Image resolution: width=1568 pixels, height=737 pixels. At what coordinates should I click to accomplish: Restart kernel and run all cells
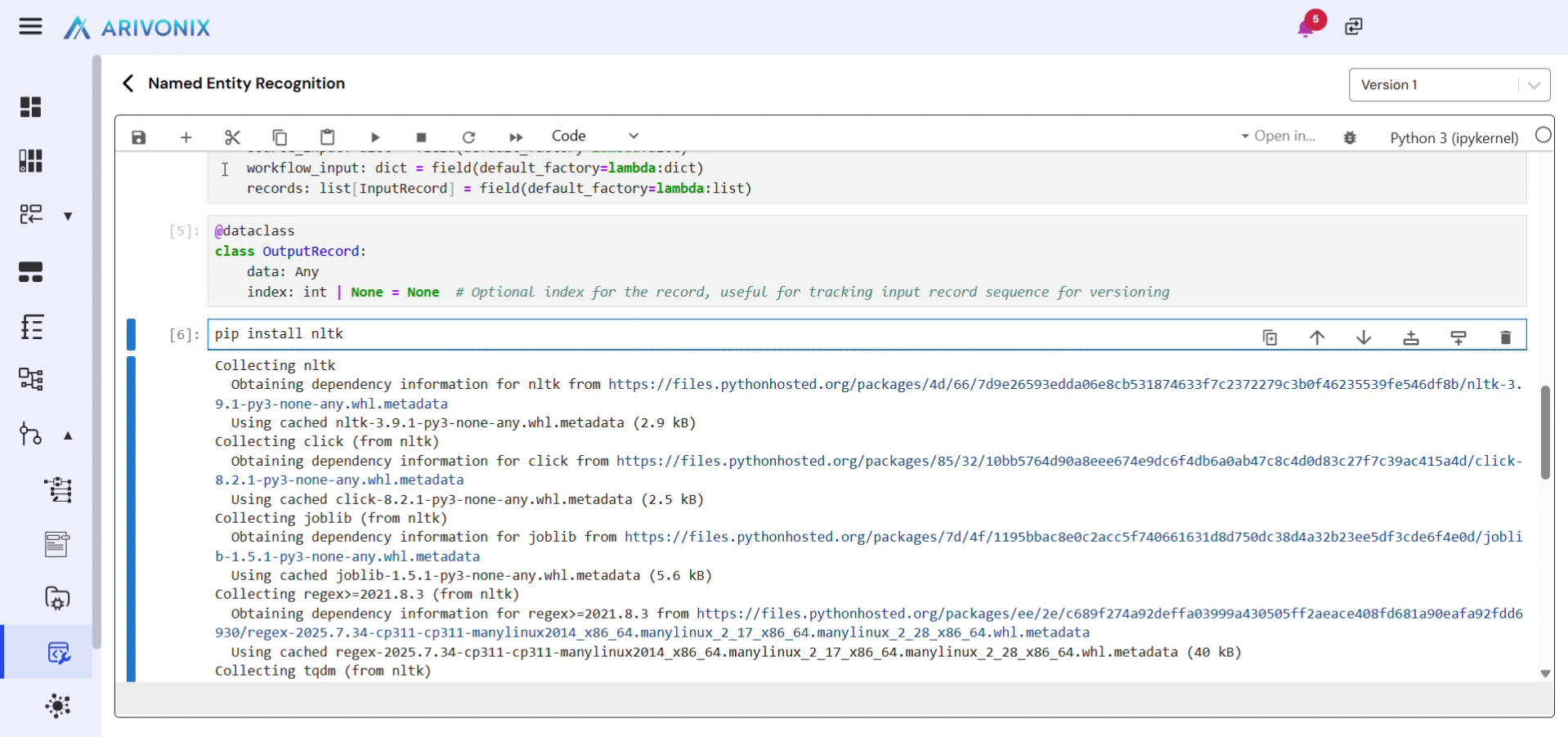(516, 137)
